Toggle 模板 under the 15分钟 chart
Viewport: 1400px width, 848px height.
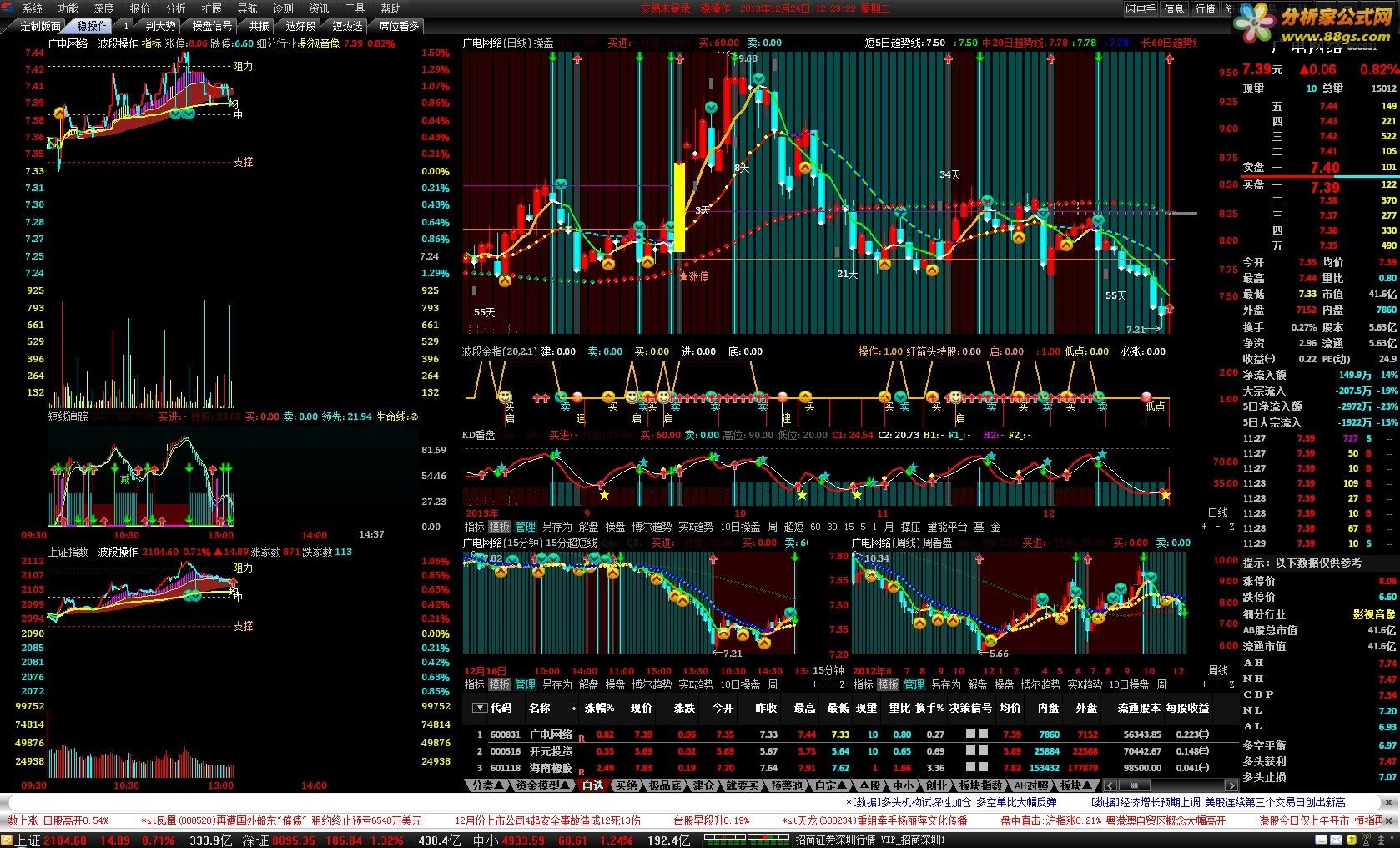coord(500,684)
